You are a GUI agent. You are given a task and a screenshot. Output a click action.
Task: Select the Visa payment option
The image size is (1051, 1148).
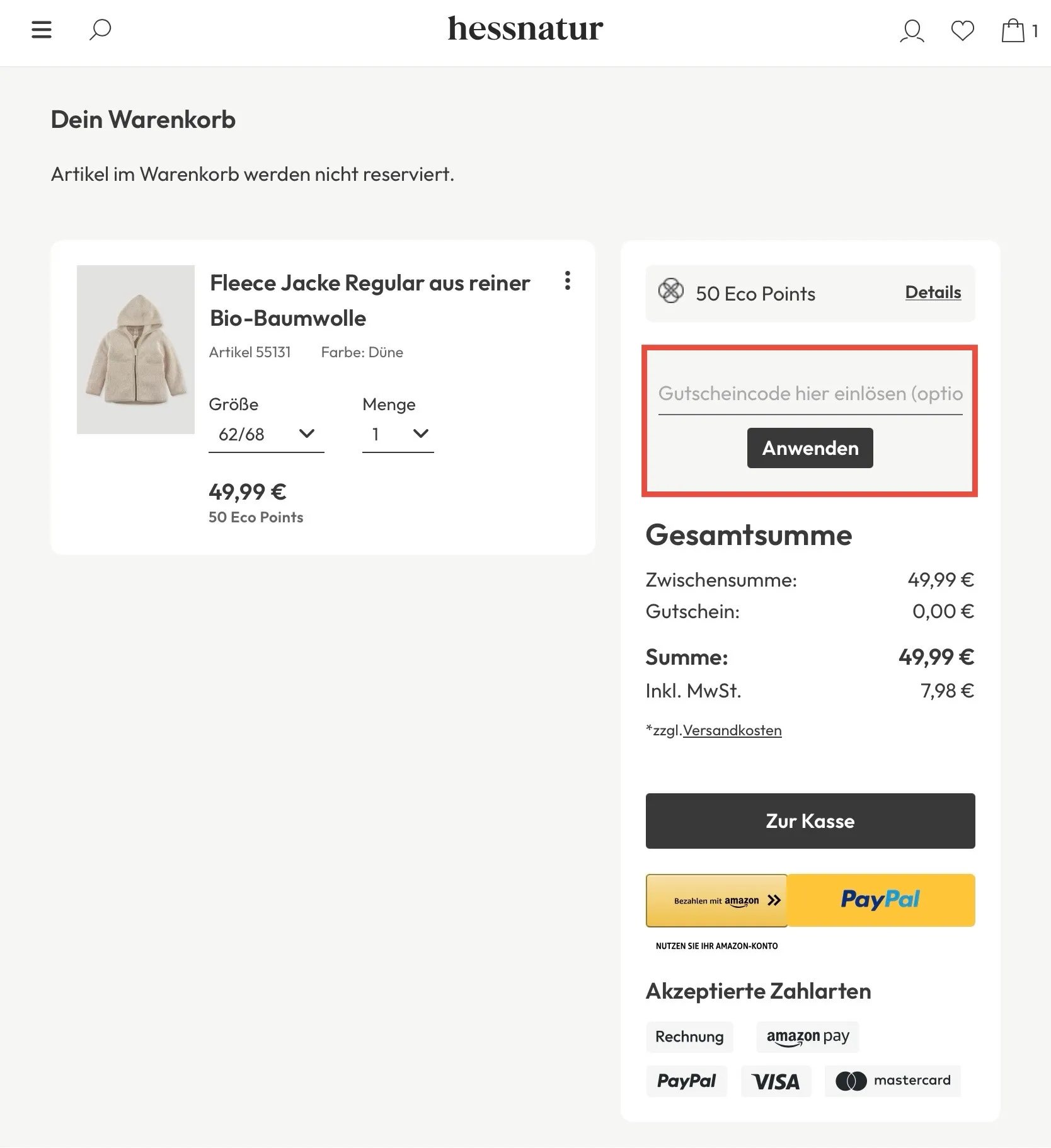[x=776, y=1081]
